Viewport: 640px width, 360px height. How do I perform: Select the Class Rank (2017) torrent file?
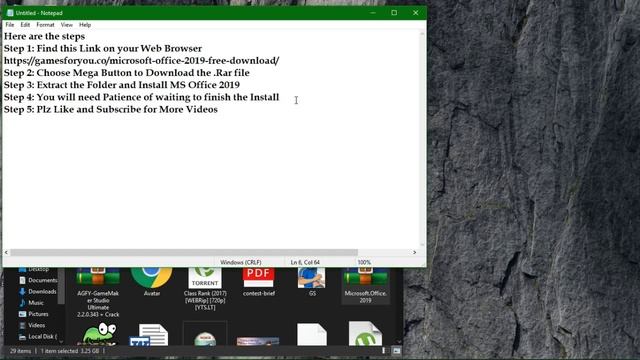(205, 289)
